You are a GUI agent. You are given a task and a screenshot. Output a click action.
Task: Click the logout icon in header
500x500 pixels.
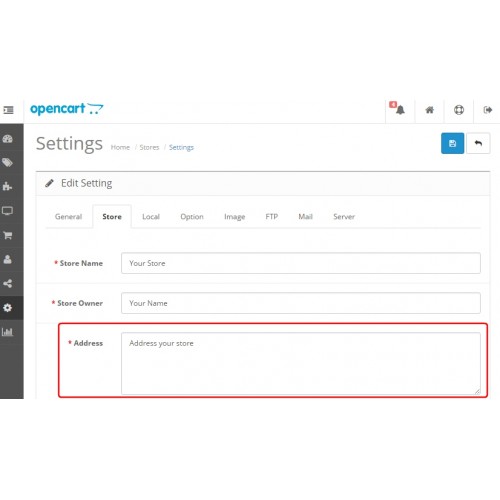click(x=488, y=110)
